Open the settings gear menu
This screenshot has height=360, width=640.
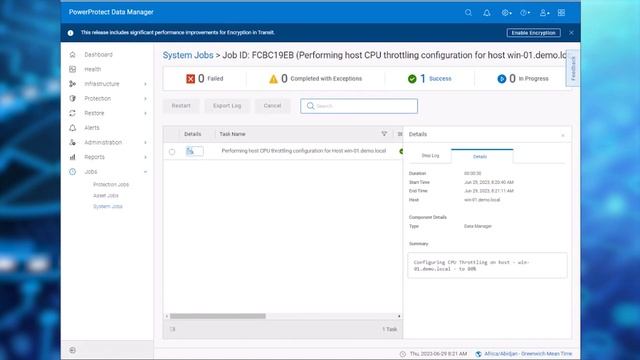pos(506,13)
